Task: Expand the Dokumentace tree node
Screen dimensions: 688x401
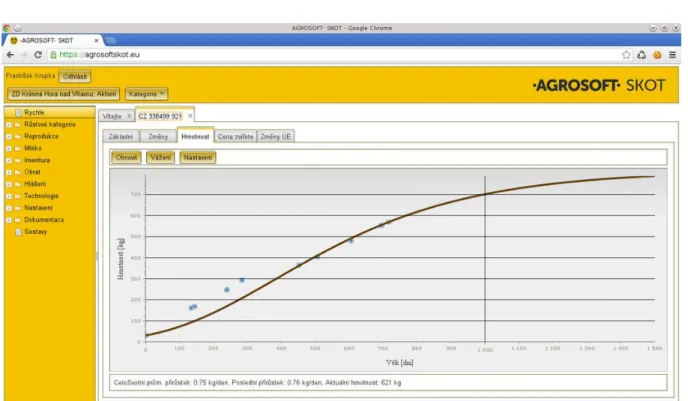Action: click(x=8, y=220)
